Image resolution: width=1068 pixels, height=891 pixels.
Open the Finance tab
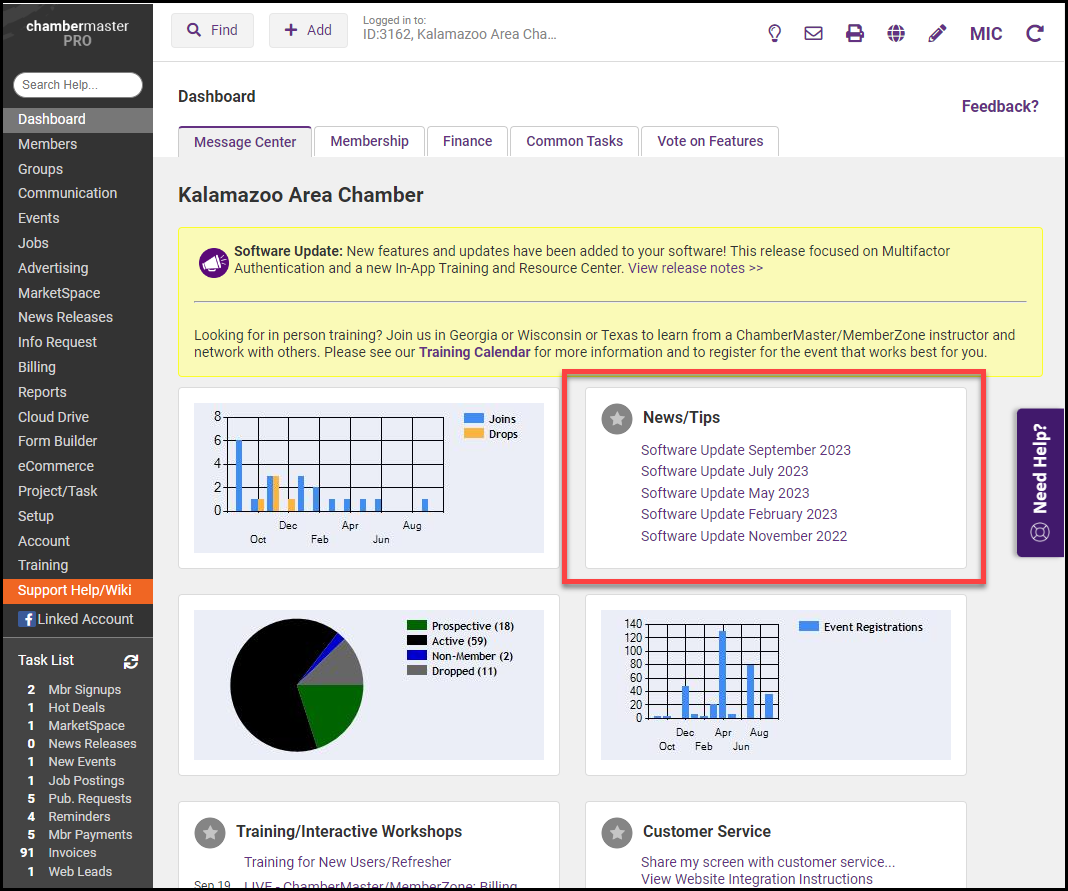(467, 141)
